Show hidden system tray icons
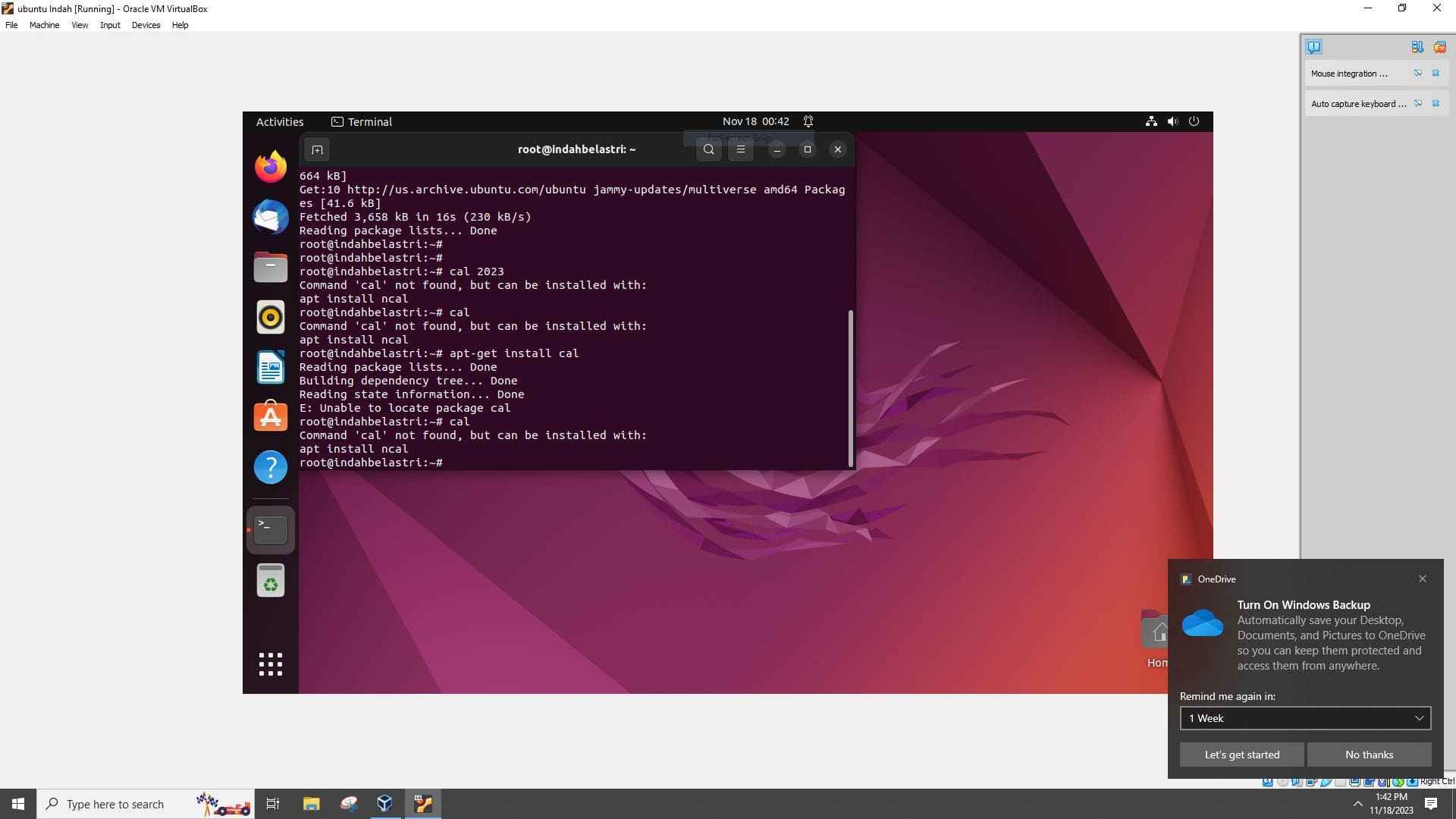1456x819 pixels. (x=1357, y=804)
